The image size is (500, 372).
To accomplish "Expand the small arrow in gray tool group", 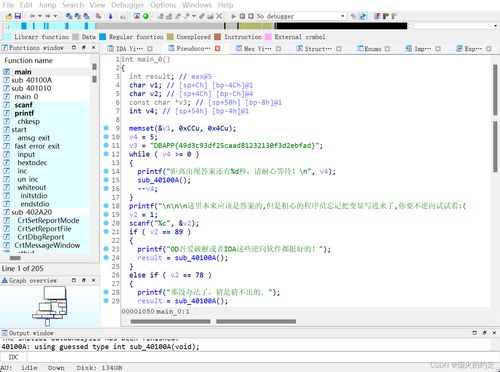I will coord(194,16).
